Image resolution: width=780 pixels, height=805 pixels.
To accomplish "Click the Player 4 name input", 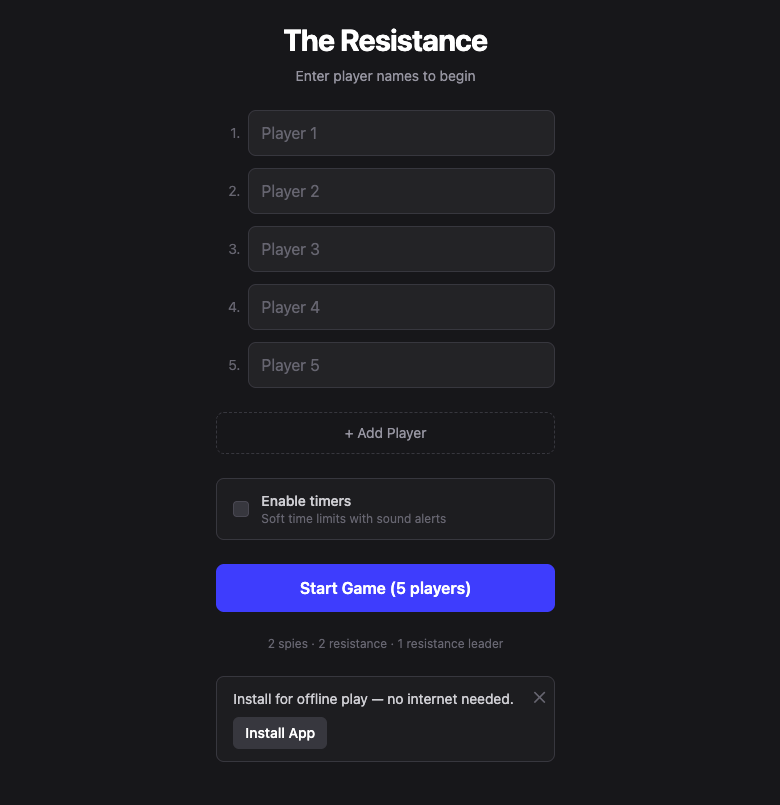I will tap(400, 307).
